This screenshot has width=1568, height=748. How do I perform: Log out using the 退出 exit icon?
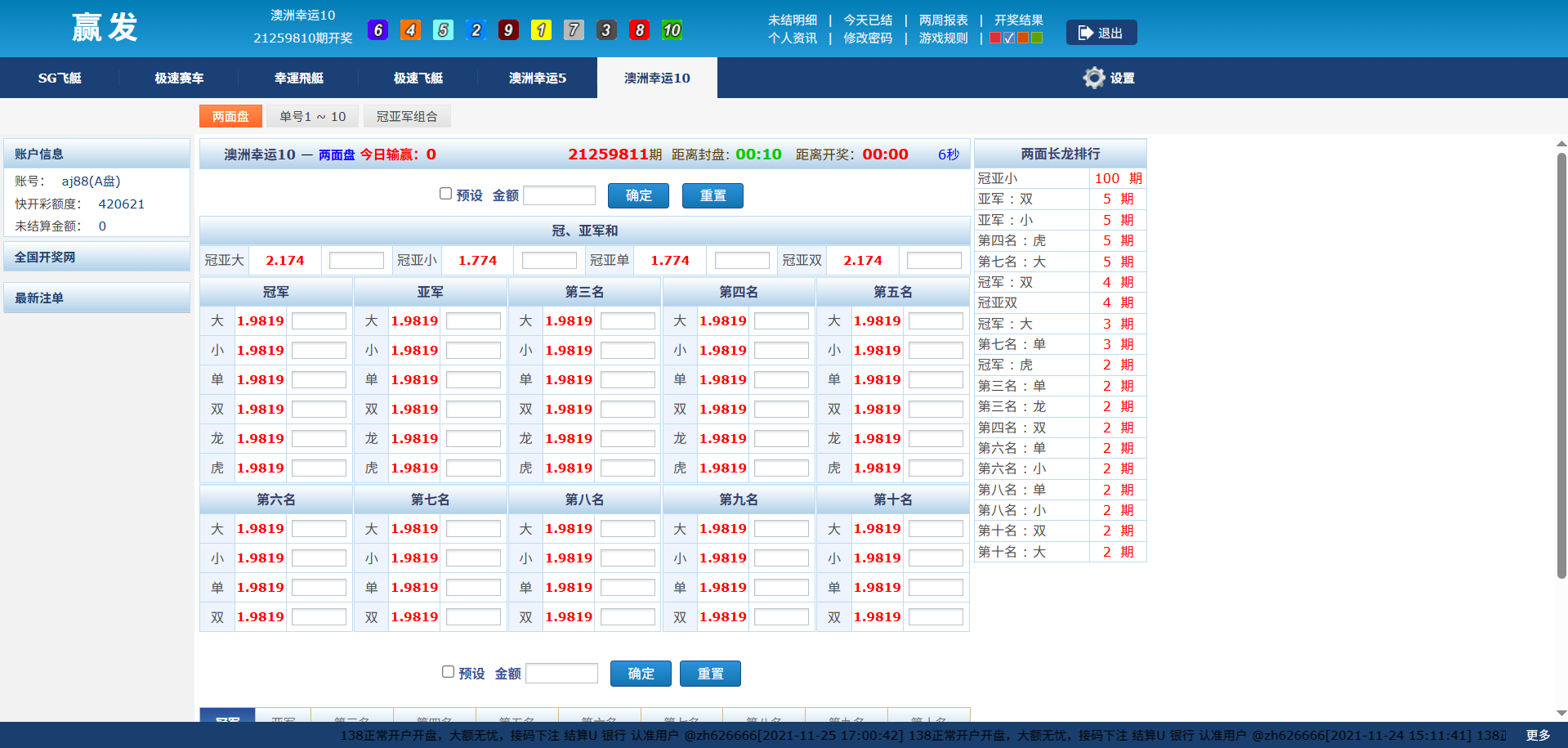tap(1086, 33)
